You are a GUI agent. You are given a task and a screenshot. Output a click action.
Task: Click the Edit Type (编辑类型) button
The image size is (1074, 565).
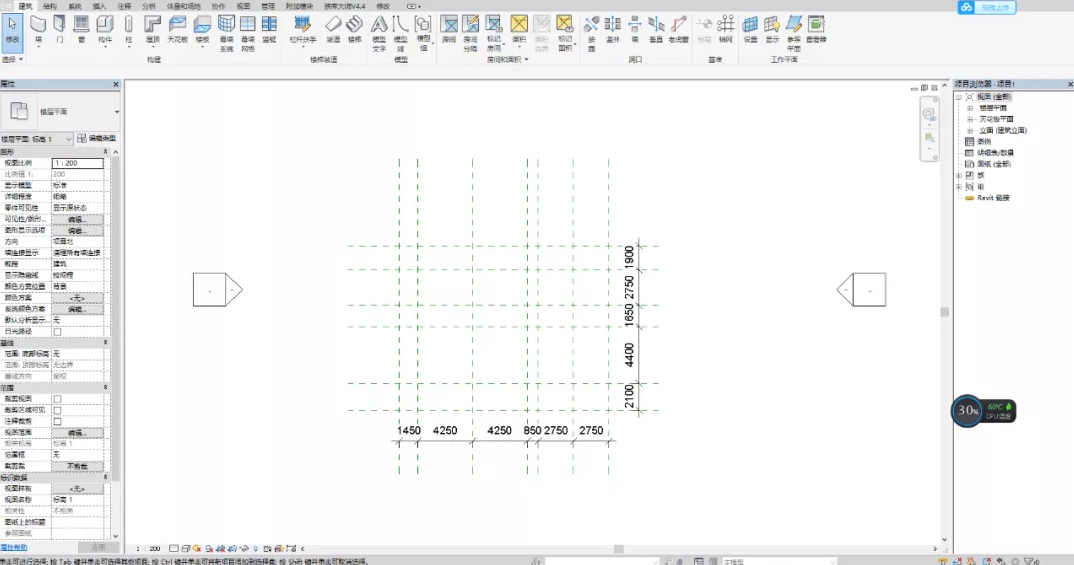tap(97, 139)
